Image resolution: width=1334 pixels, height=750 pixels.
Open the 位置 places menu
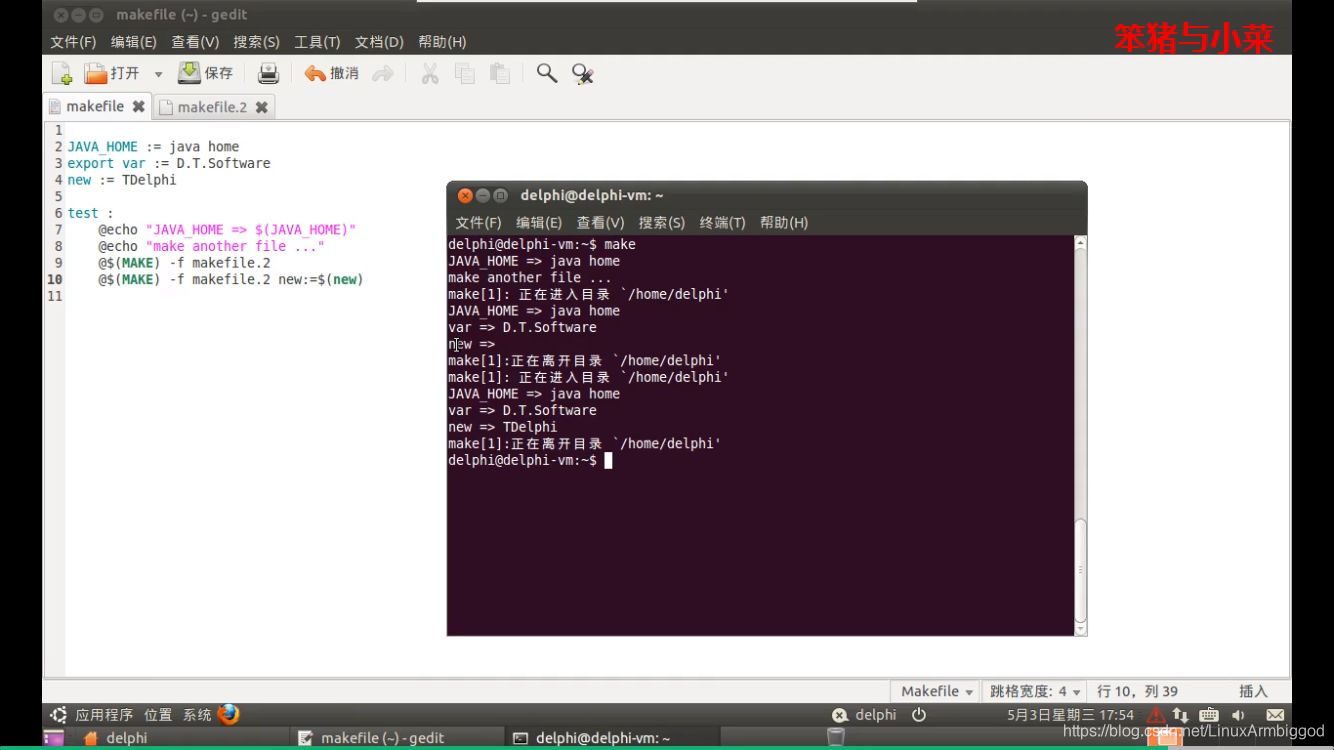(158, 715)
